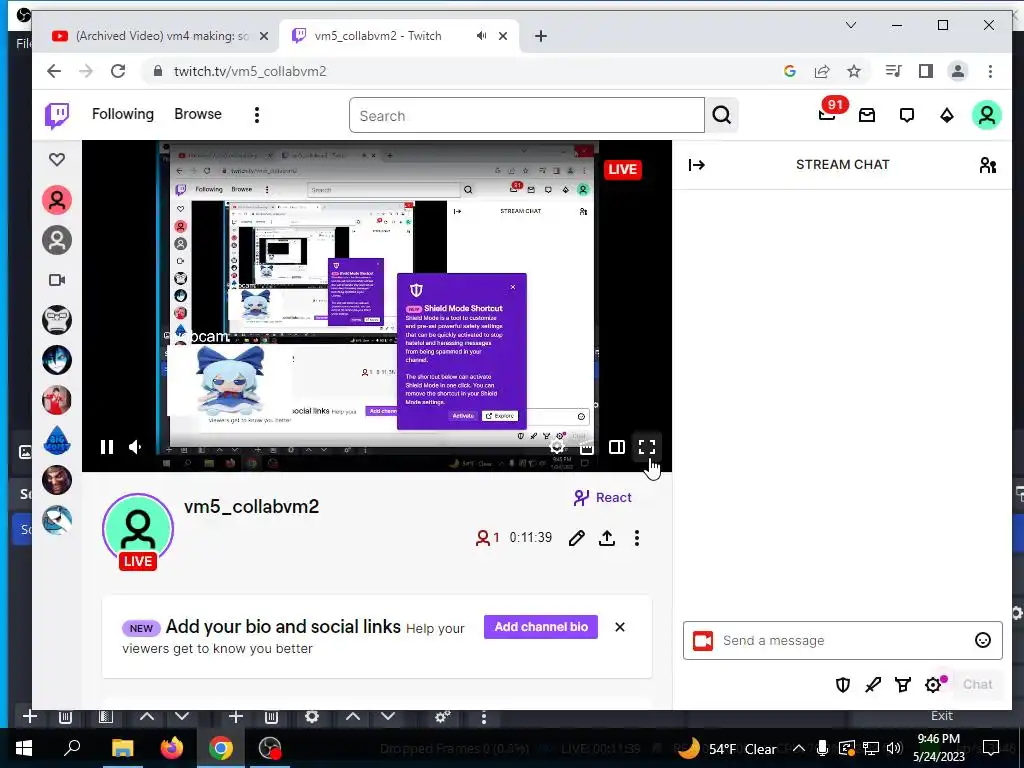Open Firefox from the taskbar

(x=171, y=748)
